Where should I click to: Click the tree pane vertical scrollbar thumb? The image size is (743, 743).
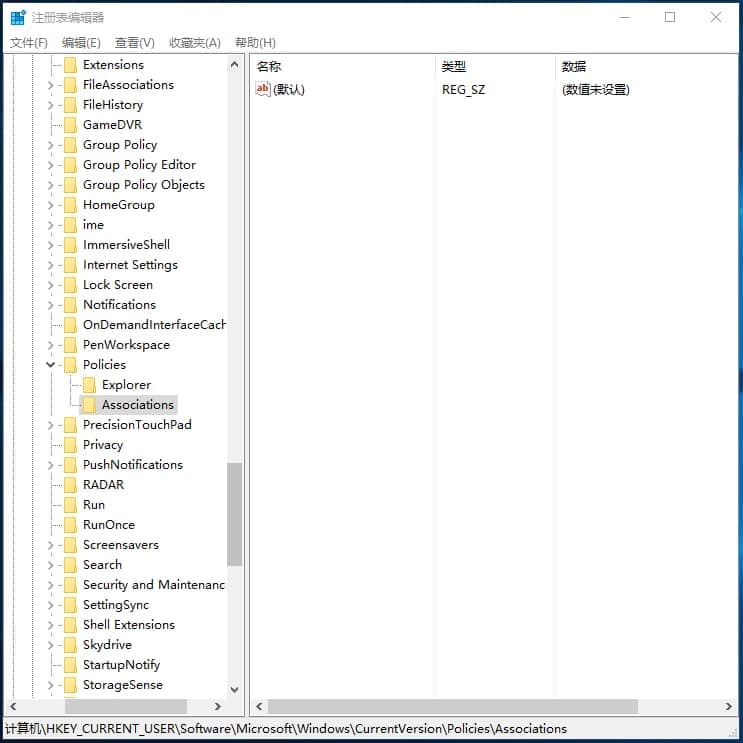tap(234, 514)
